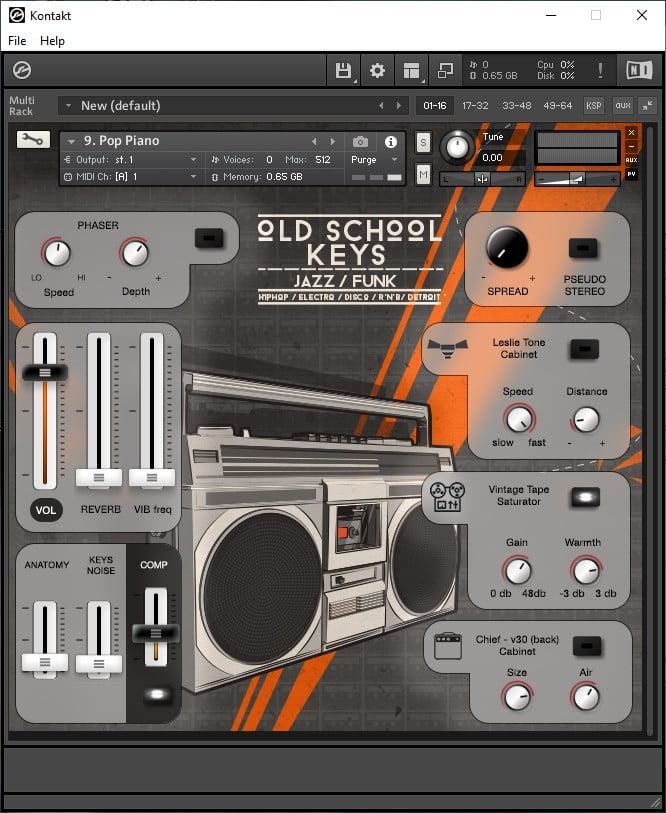666x813 pixels.
Task: Click the COMP fader handle
Action: point(156,633)
